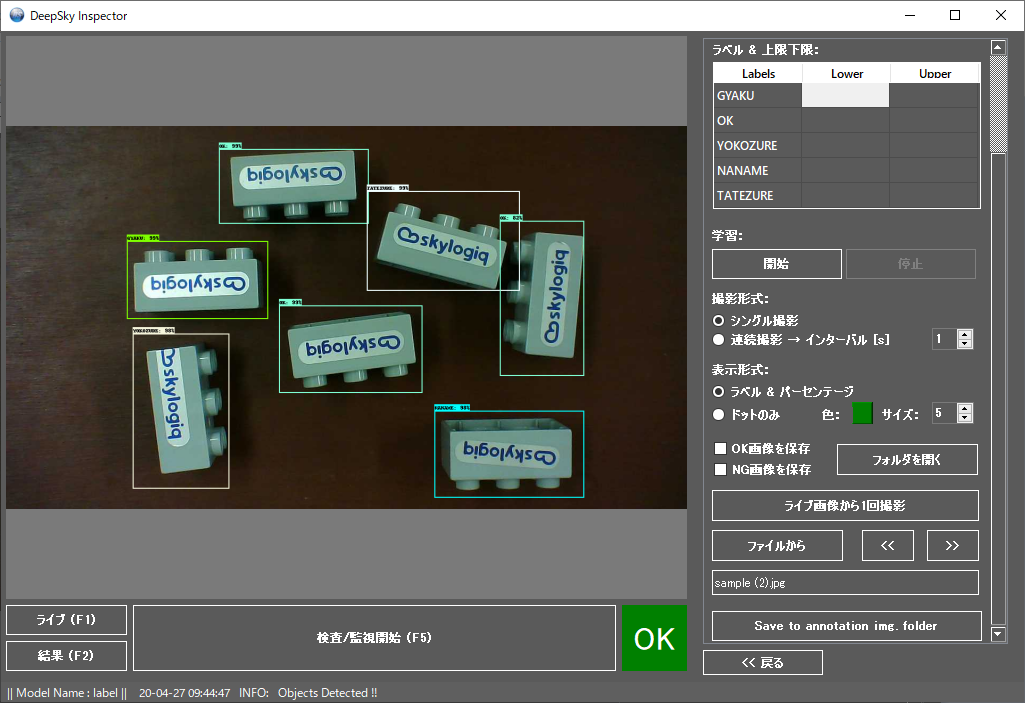
Task: Select 連続撮影 interval radio button
Action: [718, 339]
